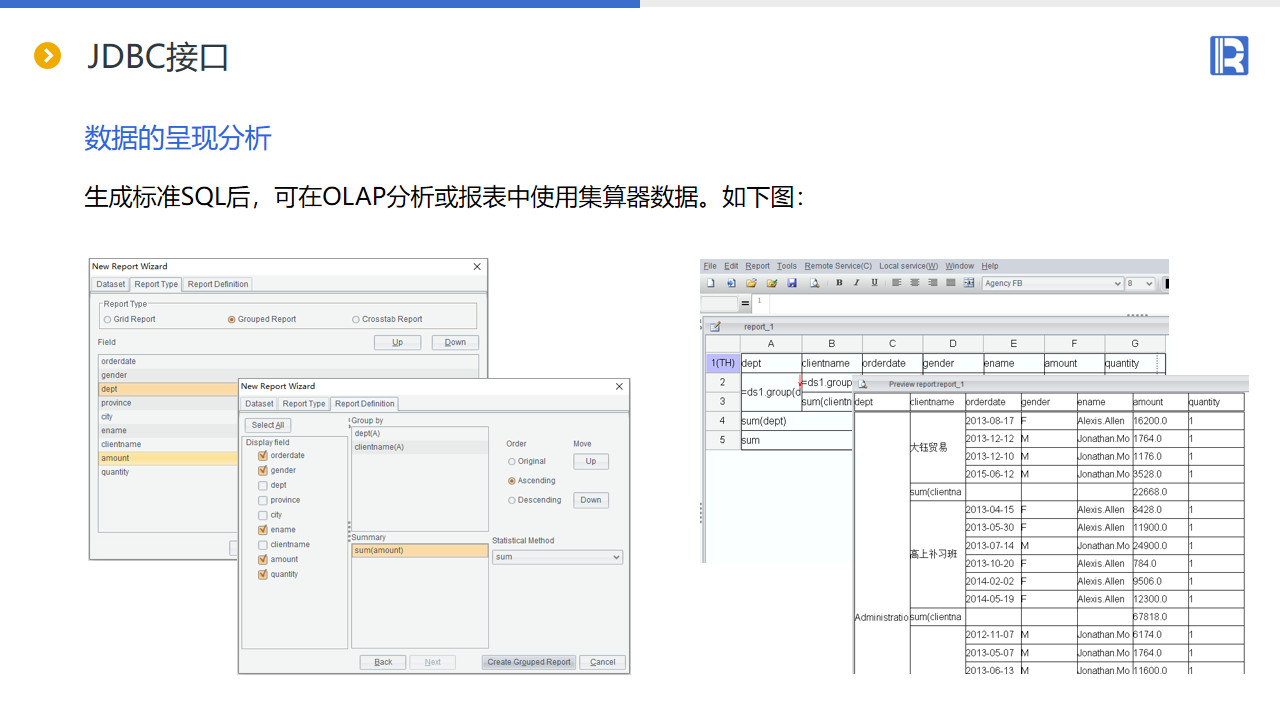Open Report Definition tab in back wizard
The image size is (1280, 720).
tap(218, 284)
